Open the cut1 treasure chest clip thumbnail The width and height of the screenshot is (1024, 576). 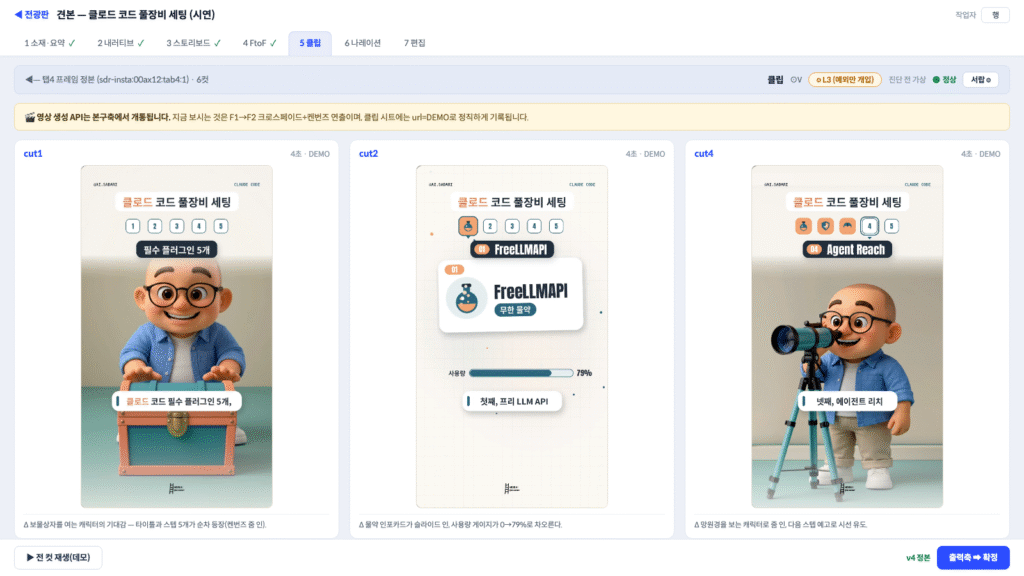176,336
